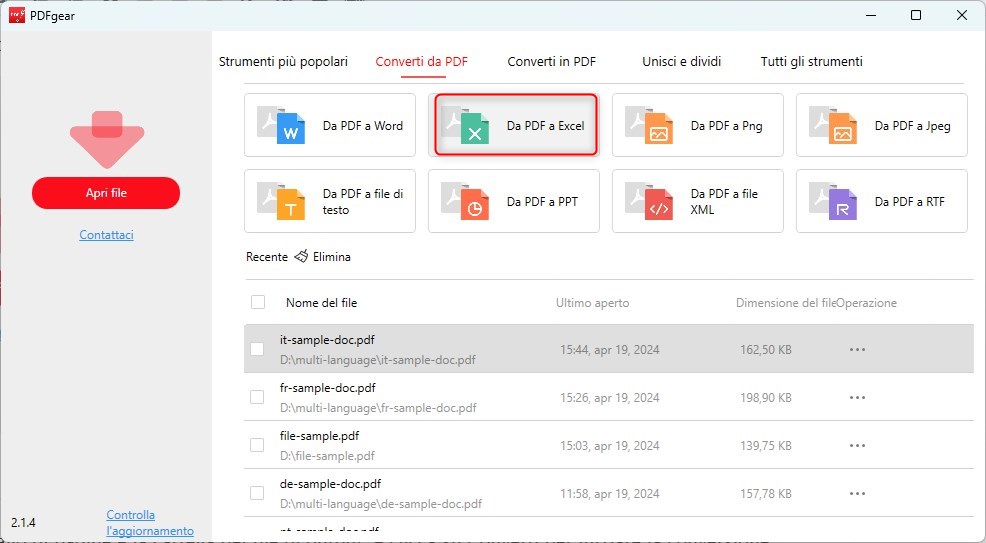Click the broom icon beside Elimina

(x=301, y=256)
